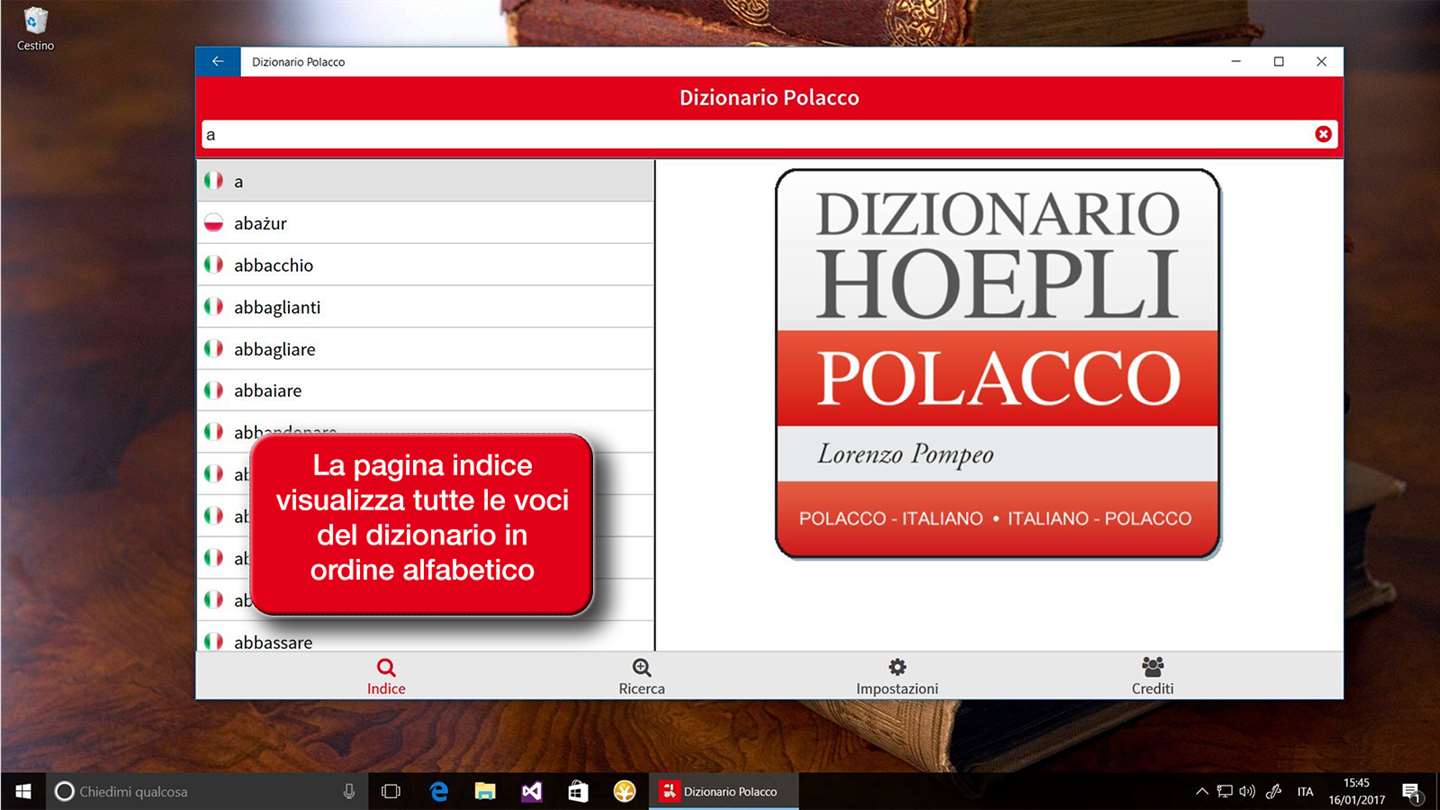
Task: Open the clock showing 15:45
Action: point(1357,791)
